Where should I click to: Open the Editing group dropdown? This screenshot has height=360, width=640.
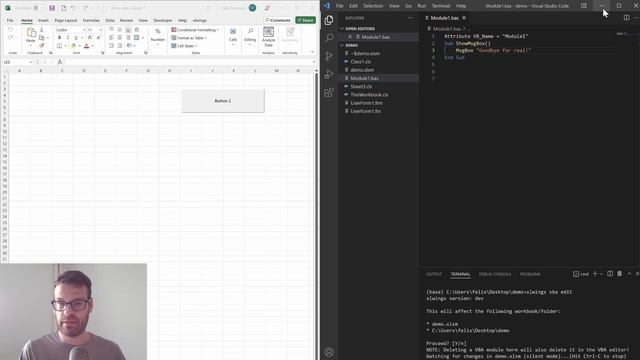click(x=250, y=36)
